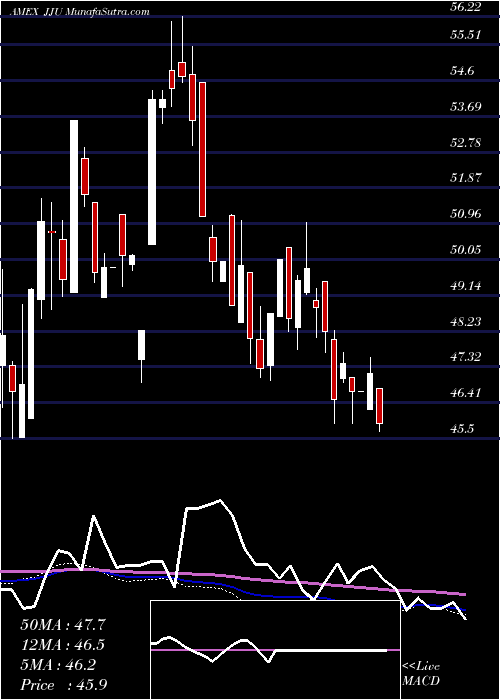Select the 52.78 price axis label
This screenshot has width=500, height=700.
pos(467,142)
